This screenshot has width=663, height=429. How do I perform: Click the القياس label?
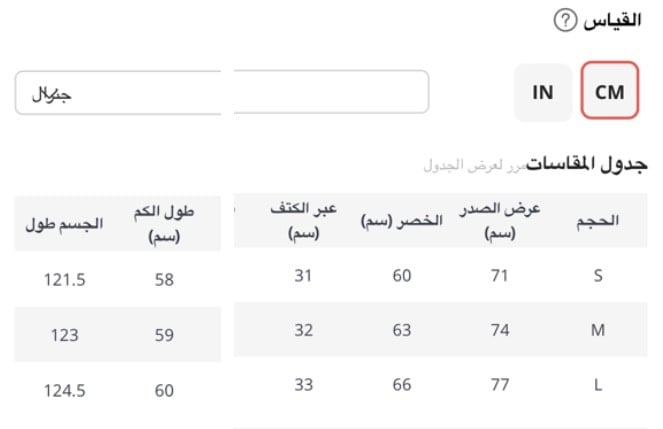[x=613, y=20]
